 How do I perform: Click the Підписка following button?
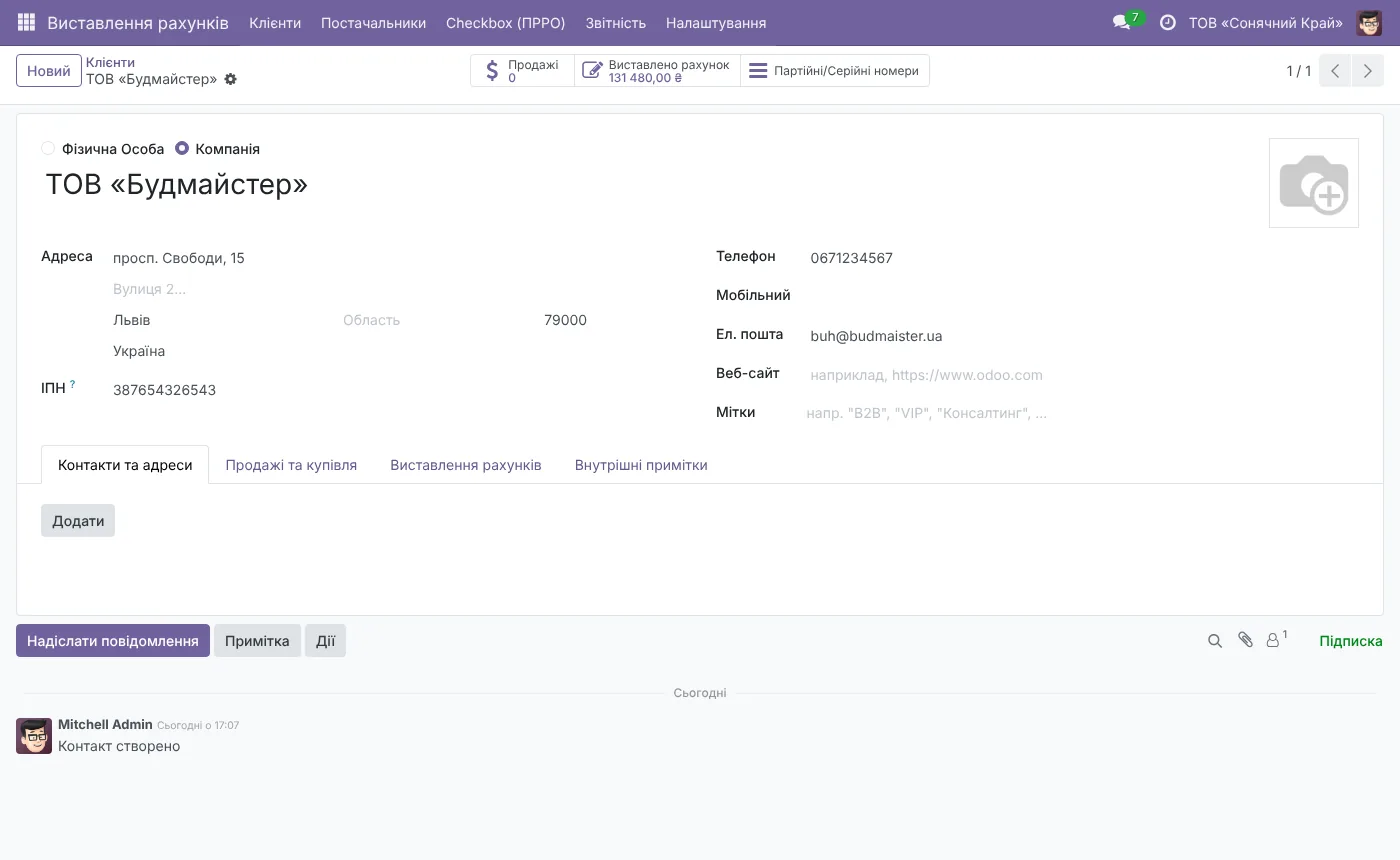pos(1351,641)
